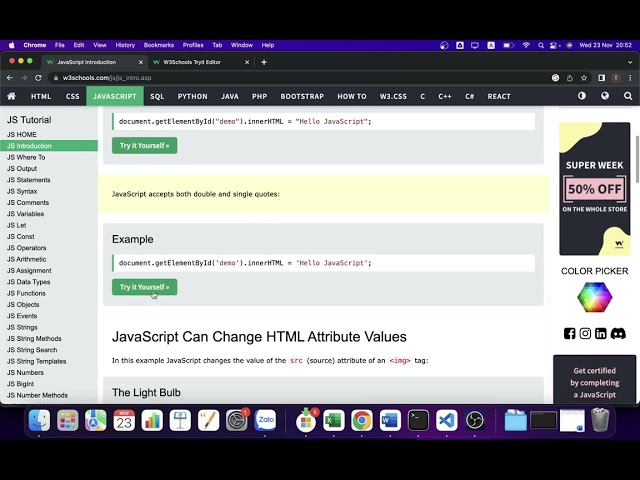
Task: Open the Google translate icon in address bar
Action: click(x=556, y=78)
